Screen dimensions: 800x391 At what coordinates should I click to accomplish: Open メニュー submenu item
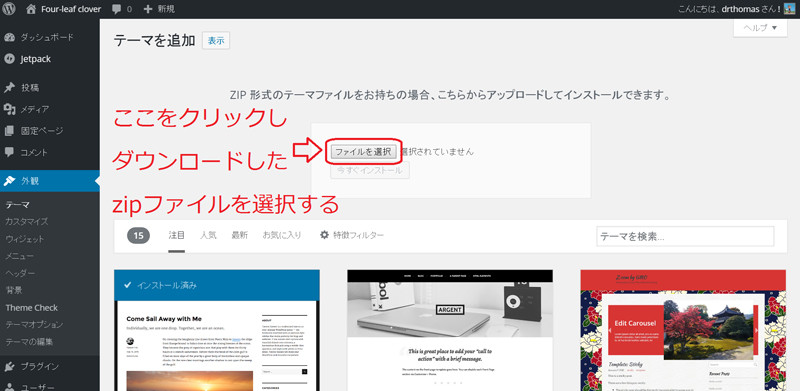coord(19,256)
